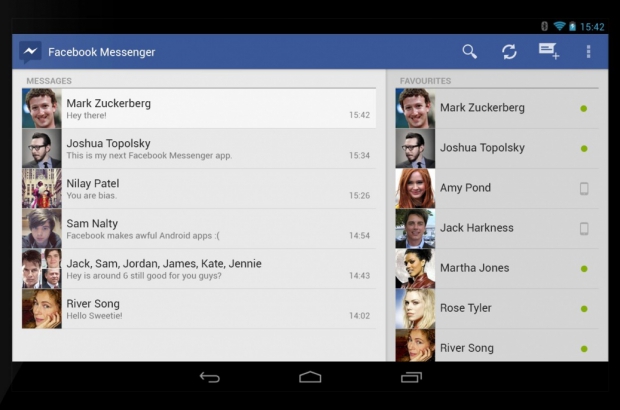Open the 'Hey there!' message preview
620x410 pixels.
[x=86, y=115]
